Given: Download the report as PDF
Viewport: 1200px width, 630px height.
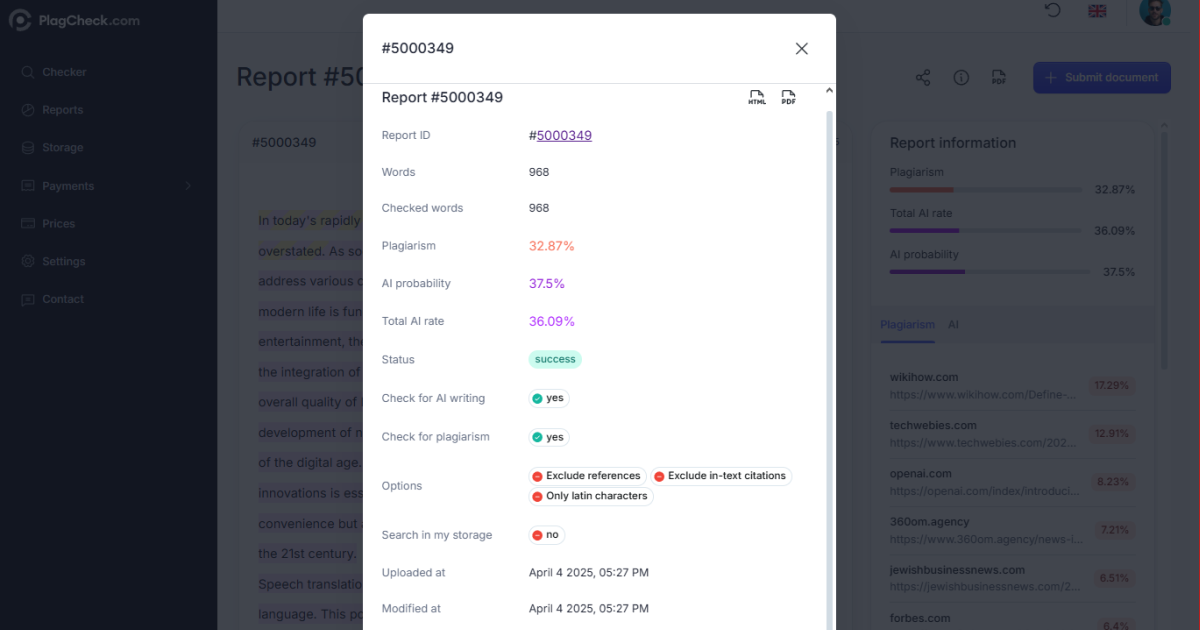Looking at the screenshot, I should tap(789, 97).
